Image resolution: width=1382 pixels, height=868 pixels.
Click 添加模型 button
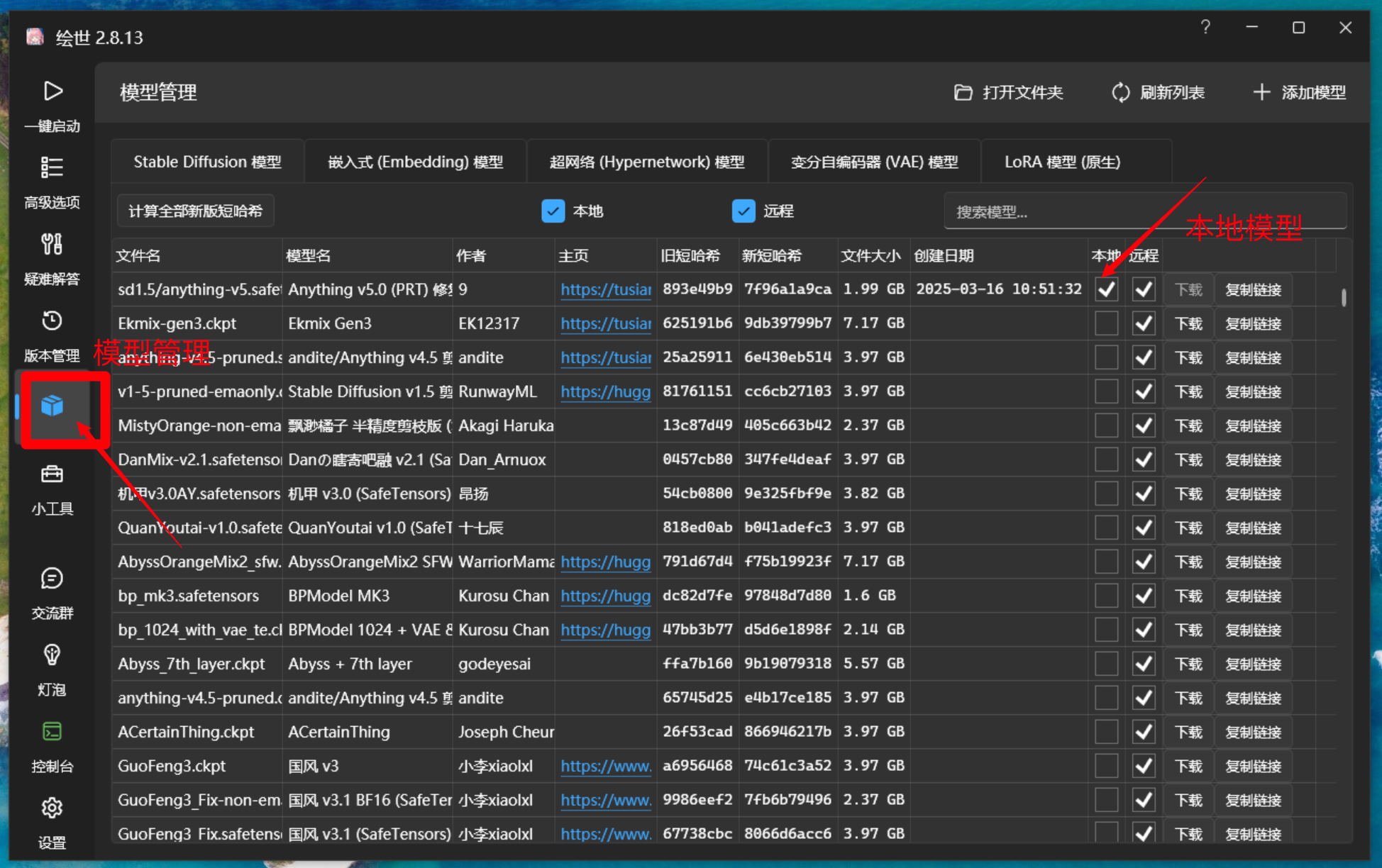click(x=1300, y=93)
